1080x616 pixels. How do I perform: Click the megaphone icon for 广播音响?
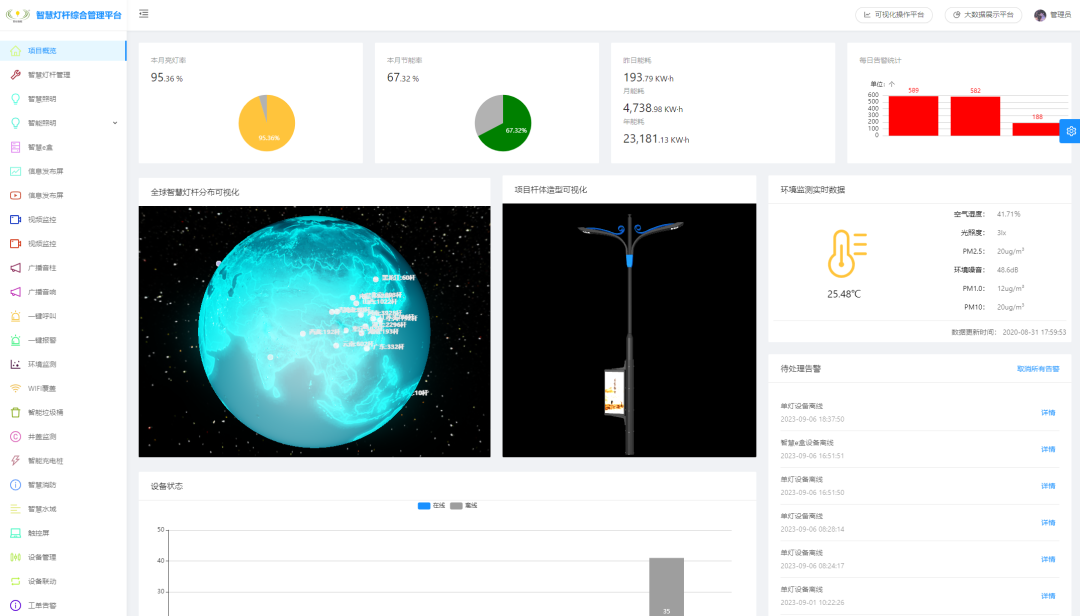15,291
